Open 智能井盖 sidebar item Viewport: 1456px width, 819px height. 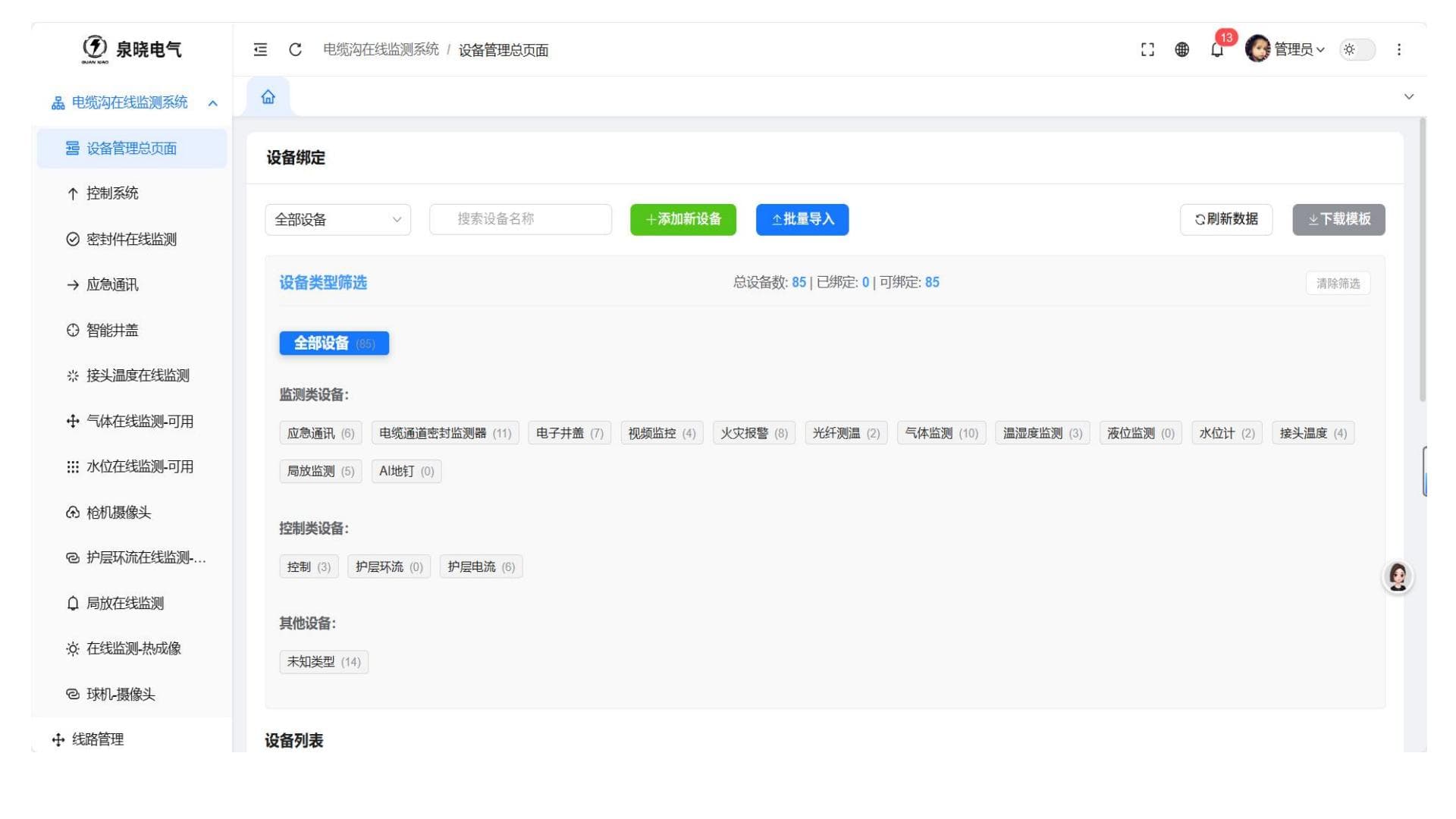tap(132, 330)
